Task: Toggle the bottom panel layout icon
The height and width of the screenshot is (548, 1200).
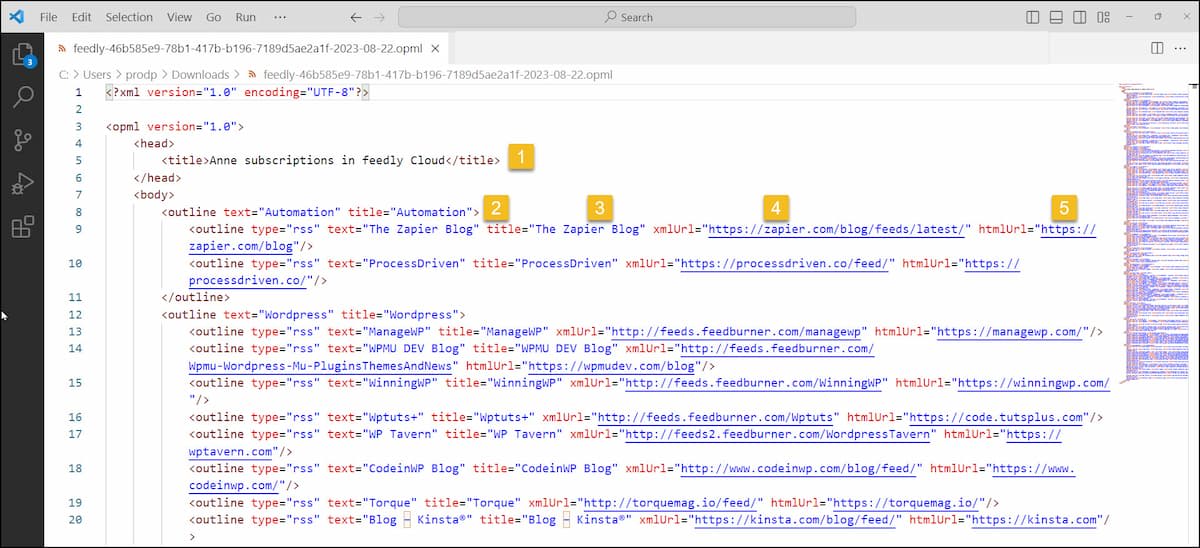Action: 1057,17
